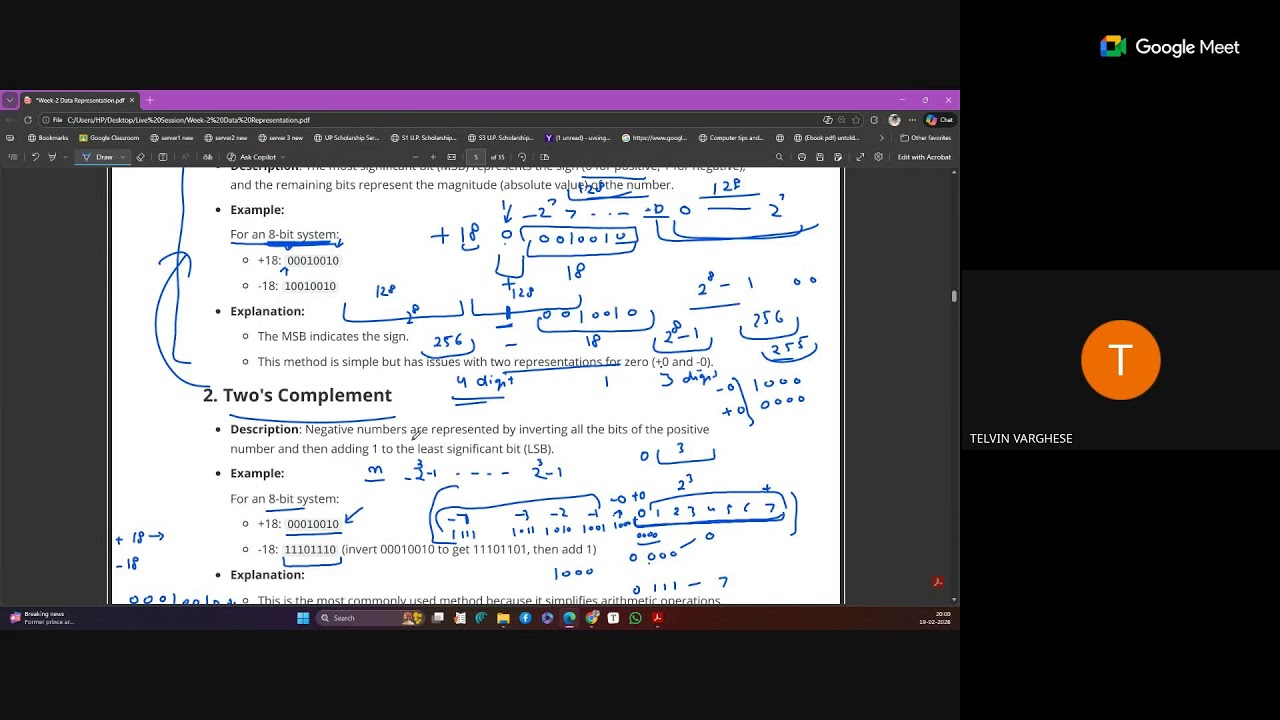Screen dimensions: 1280x720
Task: Search within the PDF document
Action: [779, 157]
